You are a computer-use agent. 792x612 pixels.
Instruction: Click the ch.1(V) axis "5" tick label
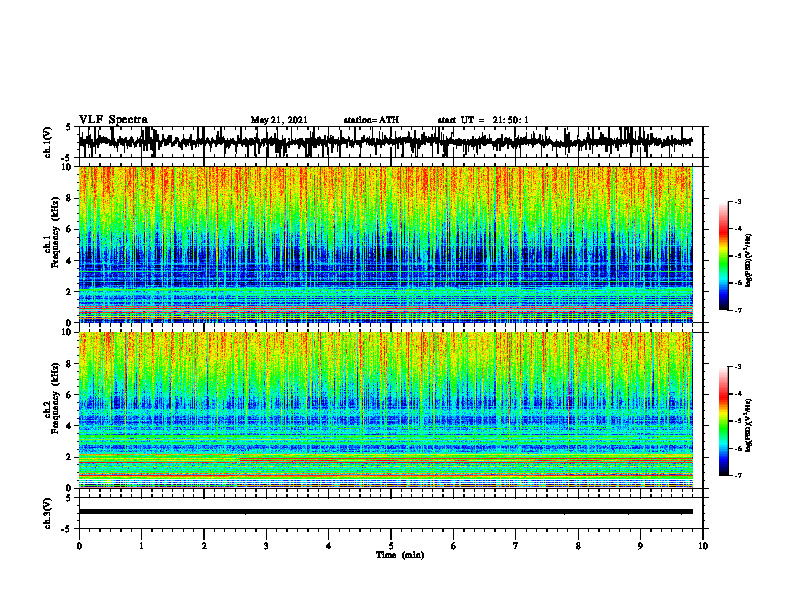pos(68,128)
